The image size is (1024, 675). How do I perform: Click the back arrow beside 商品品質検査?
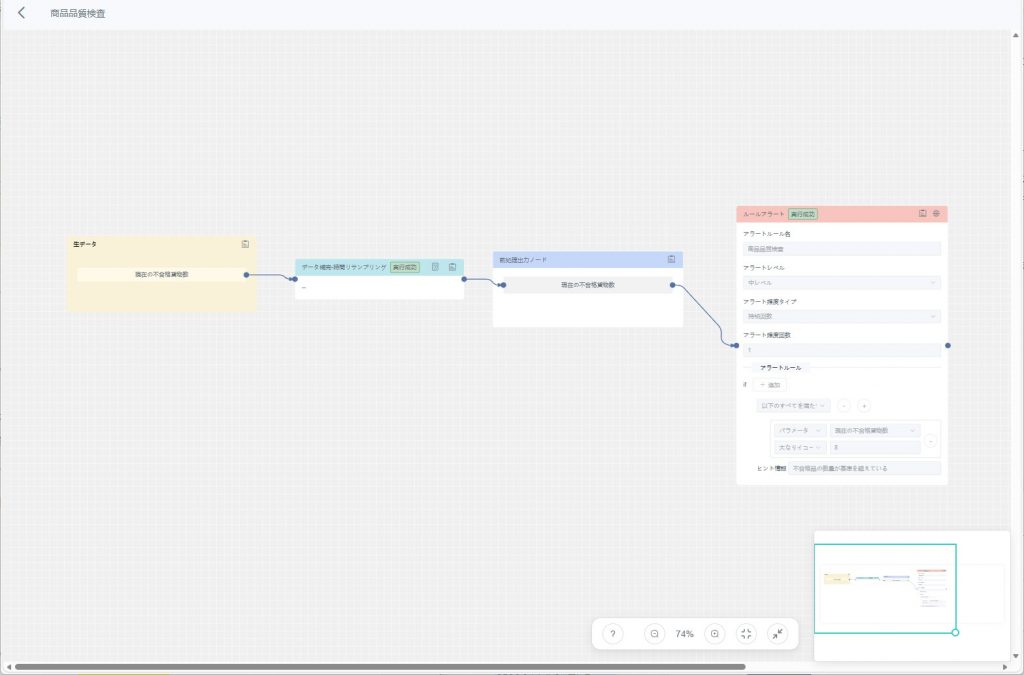pos(22,13)
